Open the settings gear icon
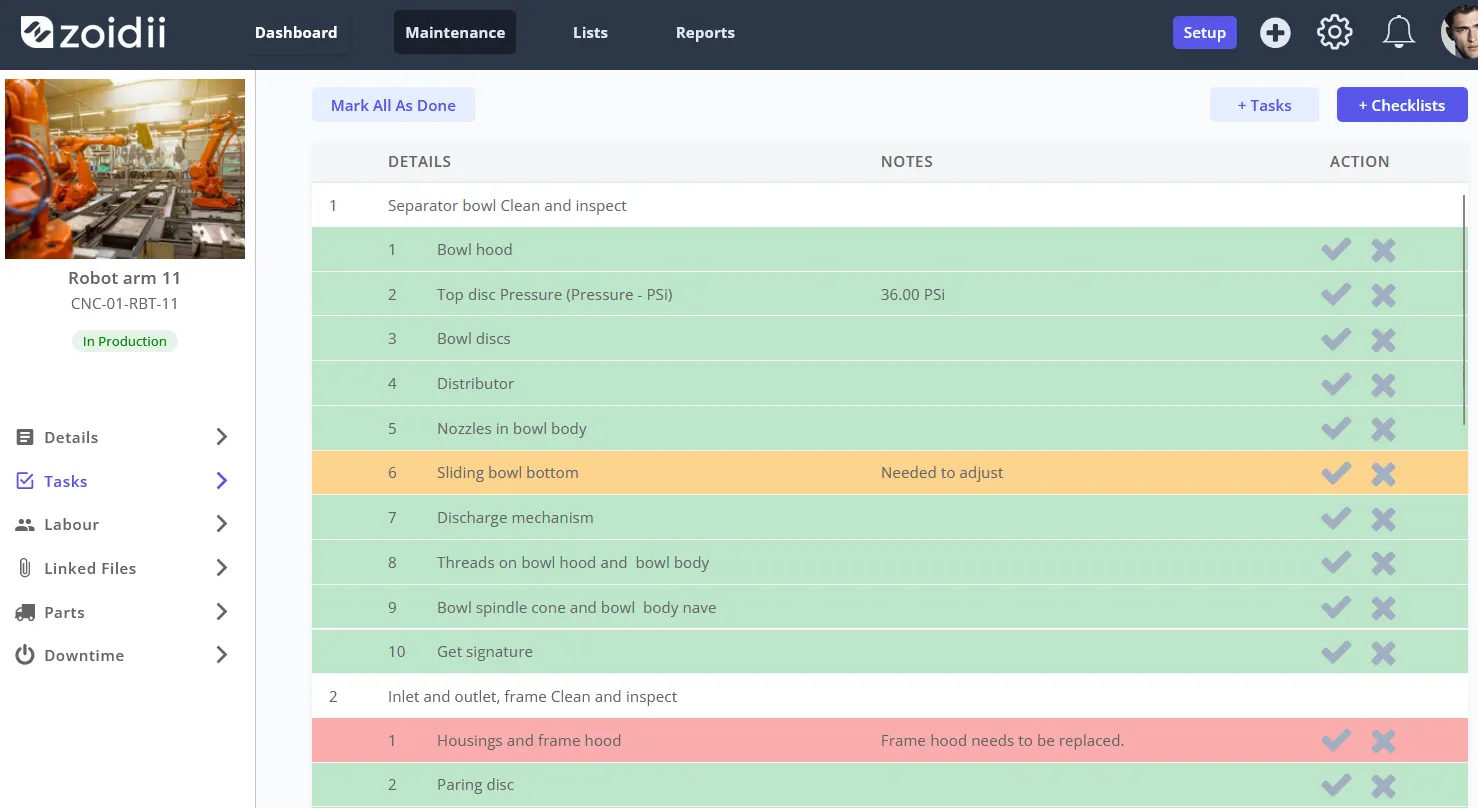 pos(1335,33)
